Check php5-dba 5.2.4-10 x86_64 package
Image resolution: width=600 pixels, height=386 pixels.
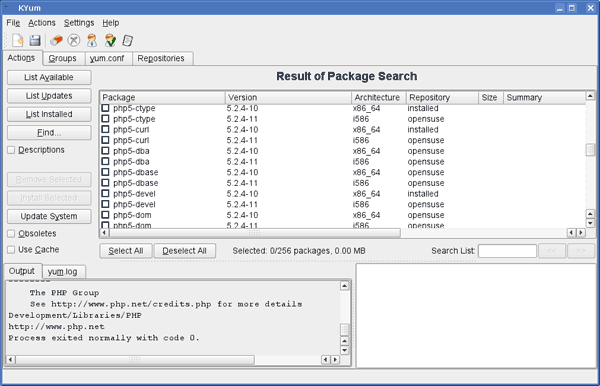tap(105, 151)
